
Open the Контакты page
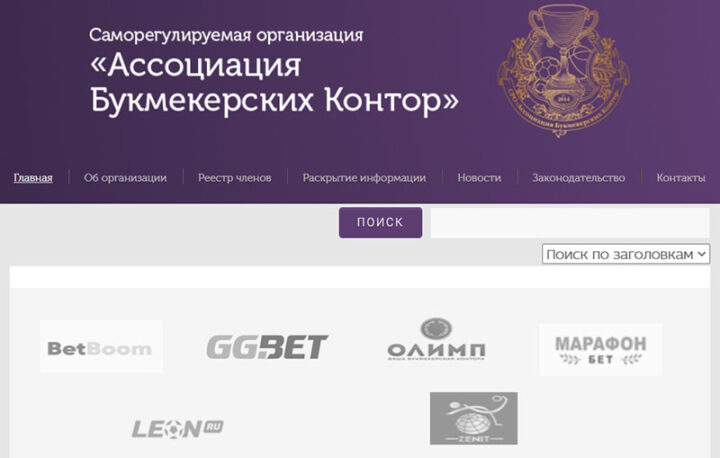(681, 178)
